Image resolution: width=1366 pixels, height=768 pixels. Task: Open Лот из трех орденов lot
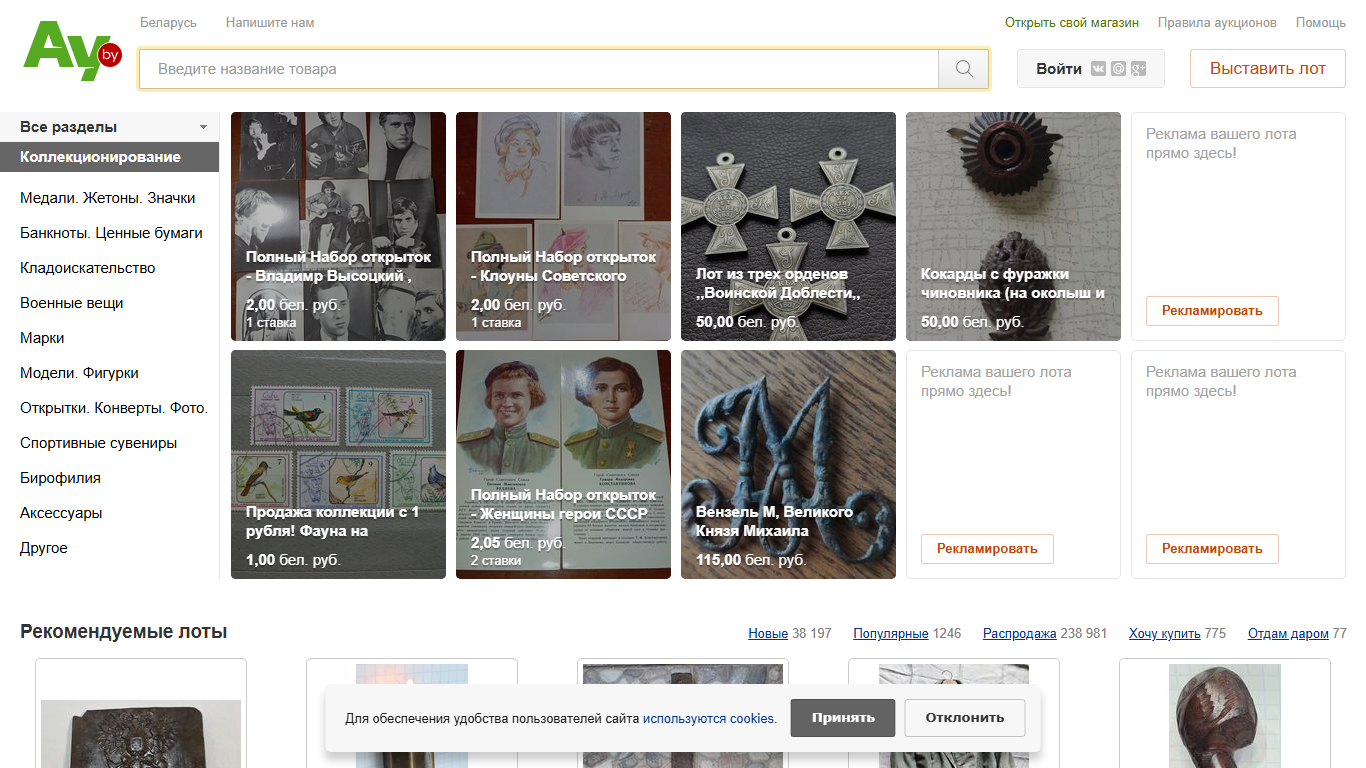pos(788,226)
